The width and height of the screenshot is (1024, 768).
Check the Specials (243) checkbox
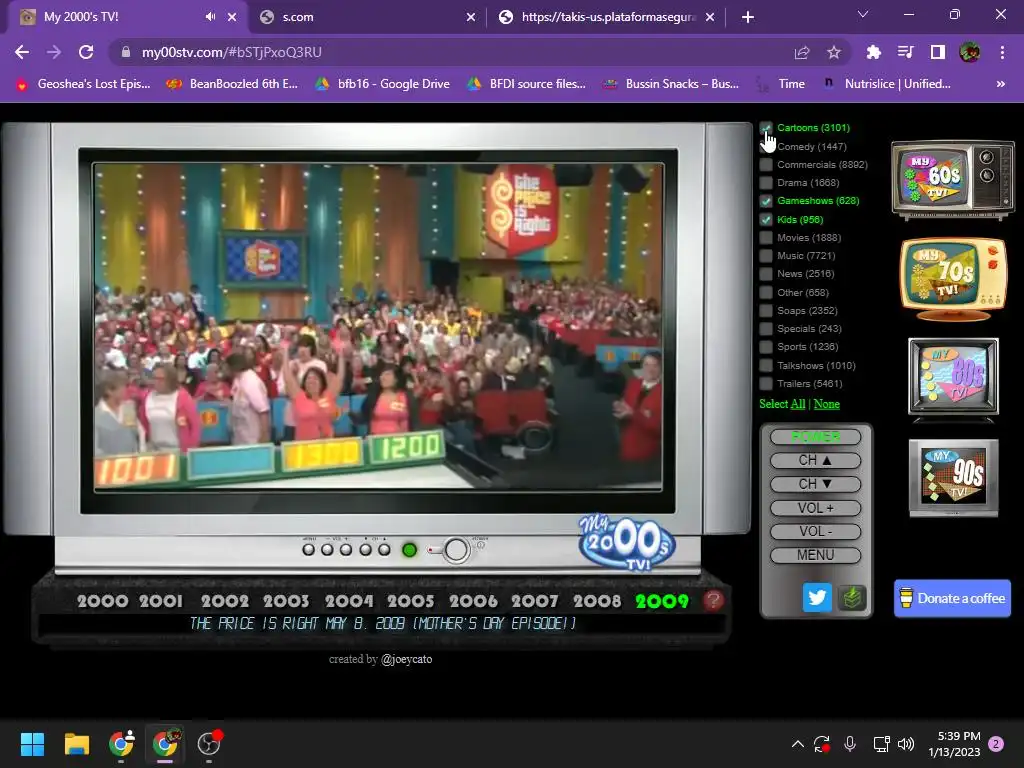pos(766,328)
